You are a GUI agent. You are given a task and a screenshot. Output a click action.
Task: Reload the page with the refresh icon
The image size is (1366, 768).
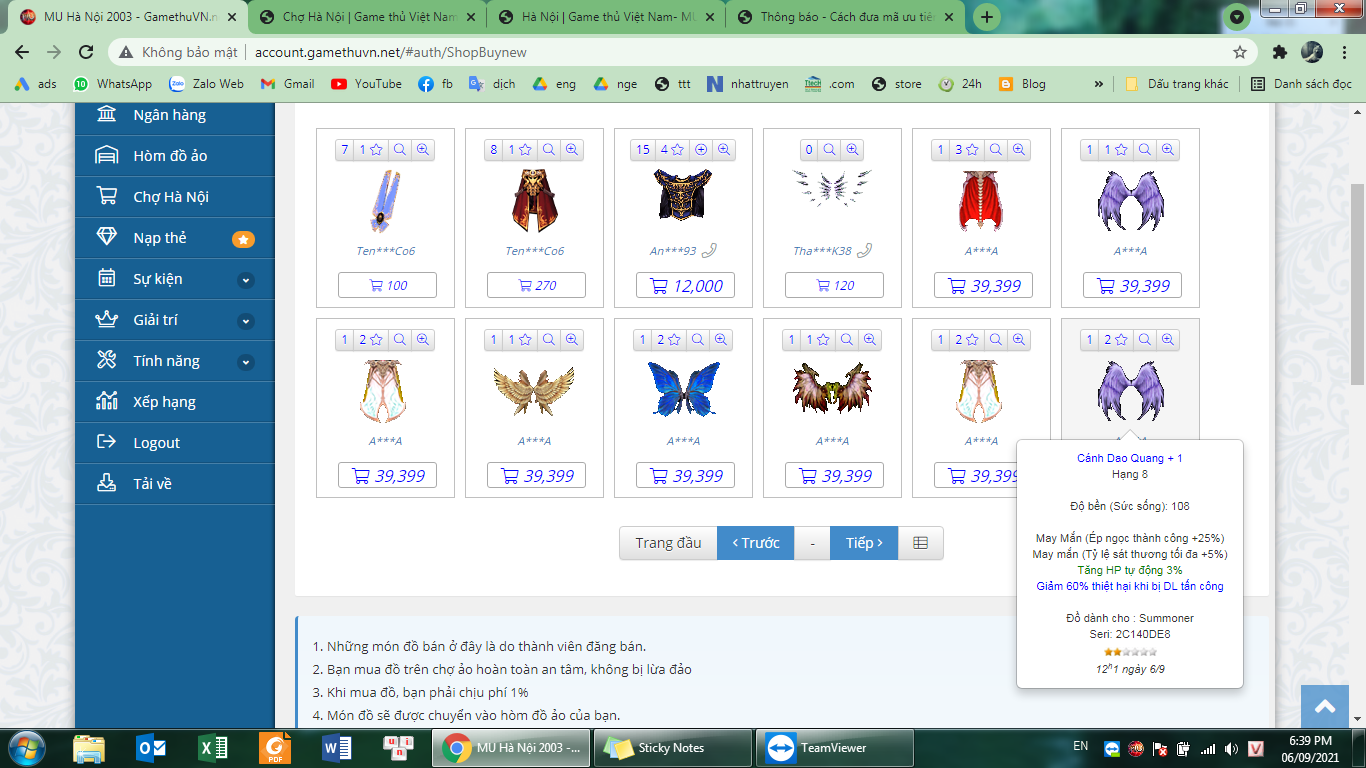point(86,52)
